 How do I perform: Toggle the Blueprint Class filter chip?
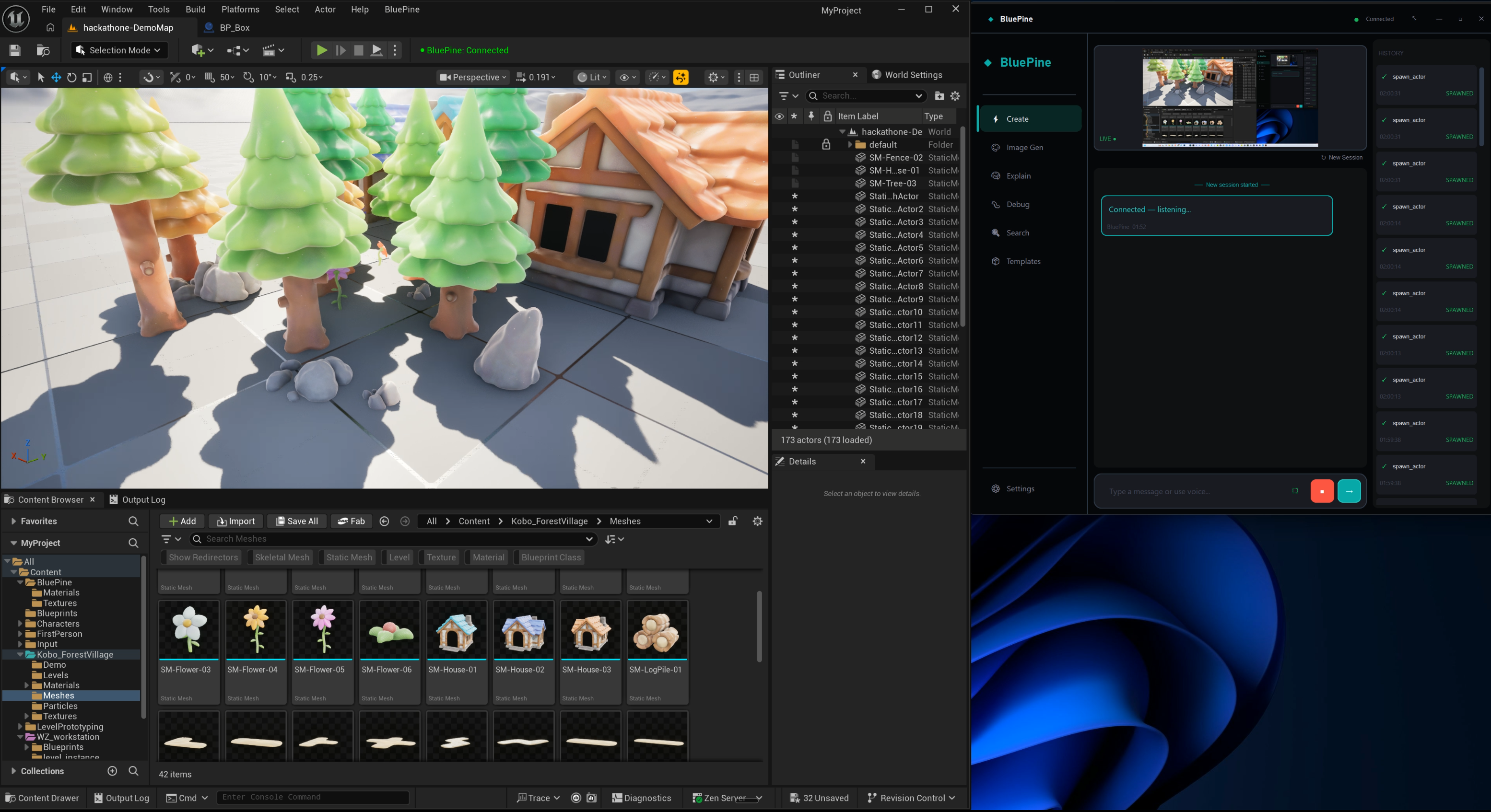pyautogui.click(x=551, y=557)
